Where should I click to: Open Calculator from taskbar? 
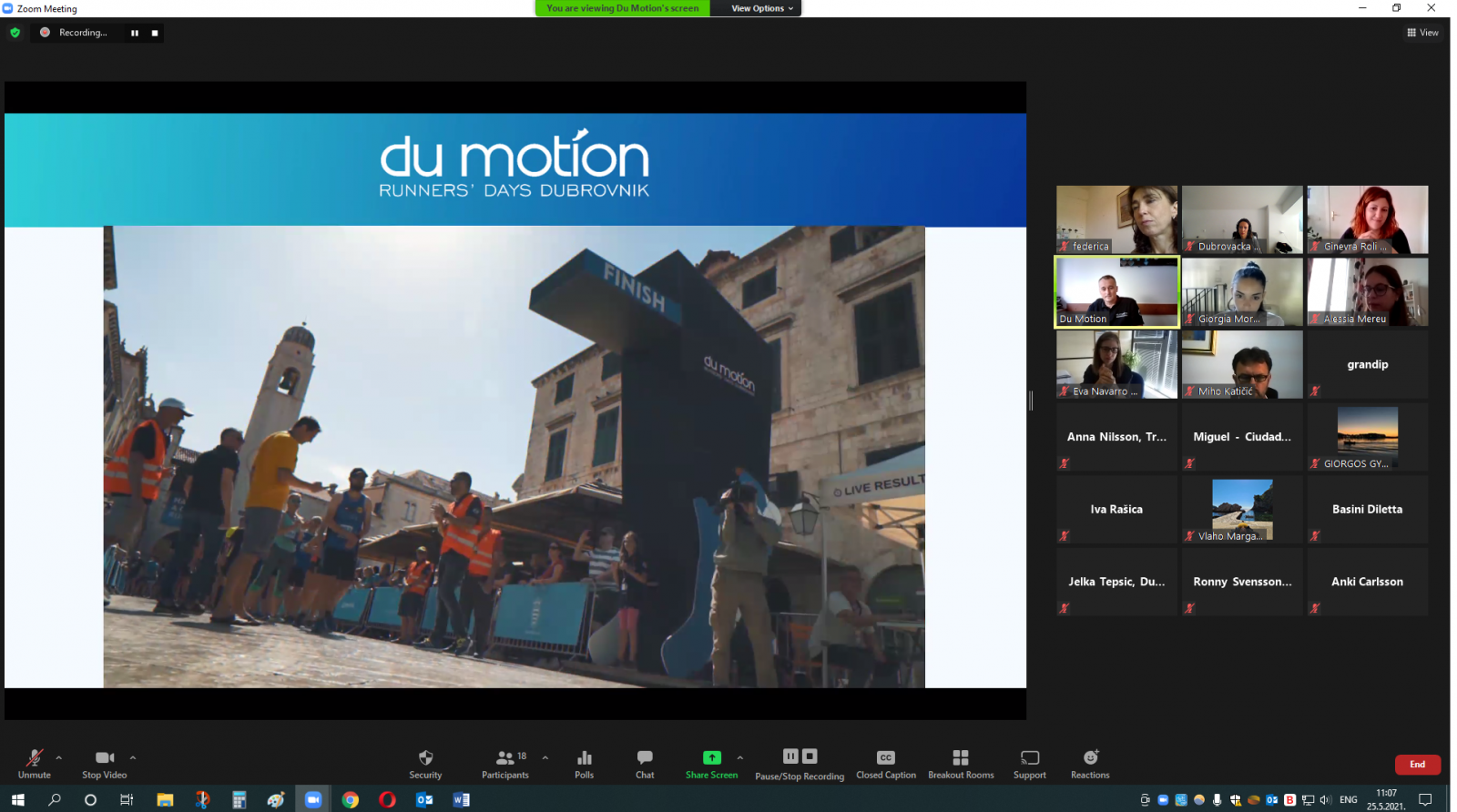click(x=239, y=799)
